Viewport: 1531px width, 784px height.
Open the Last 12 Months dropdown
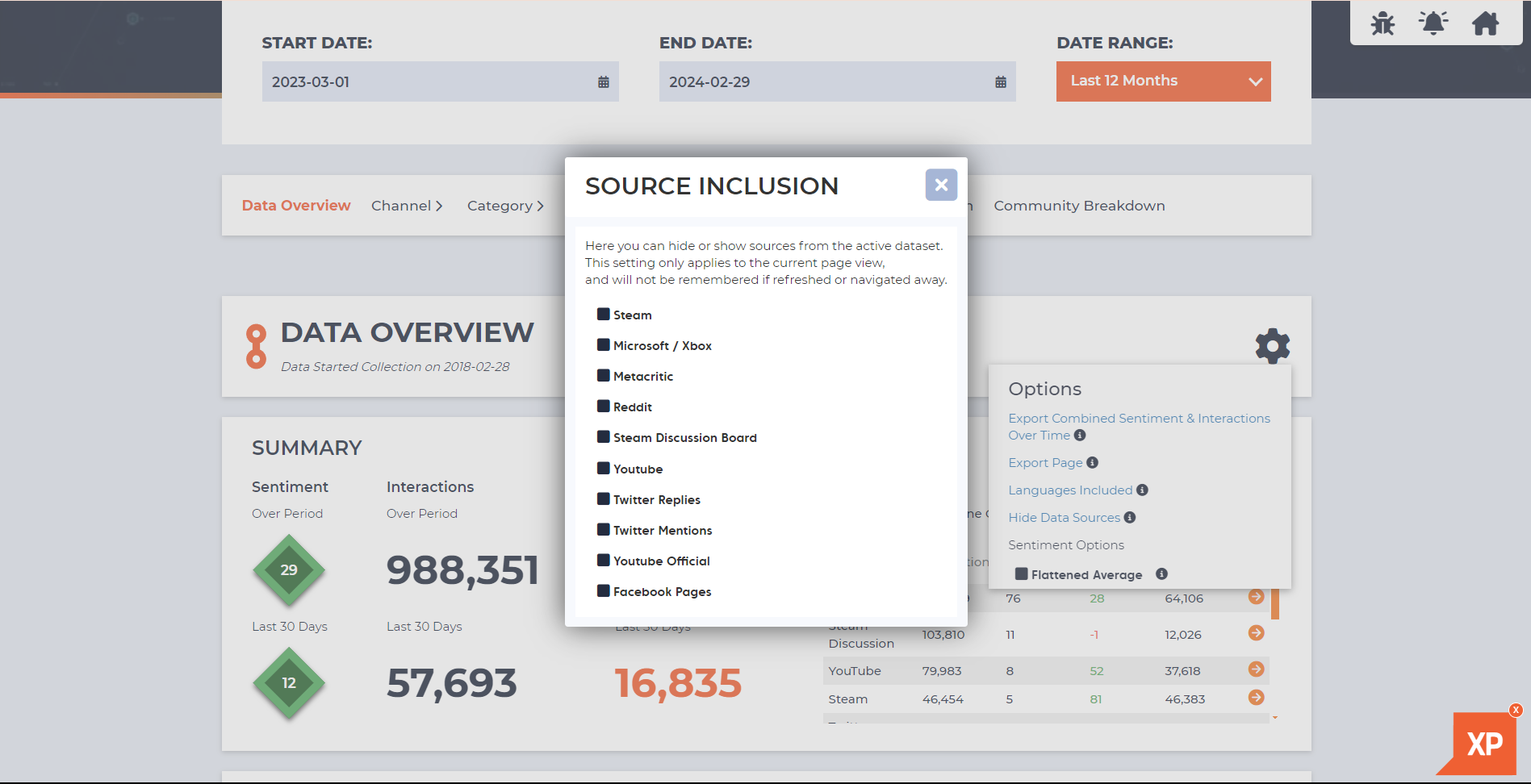click(x=1163, y=81)
